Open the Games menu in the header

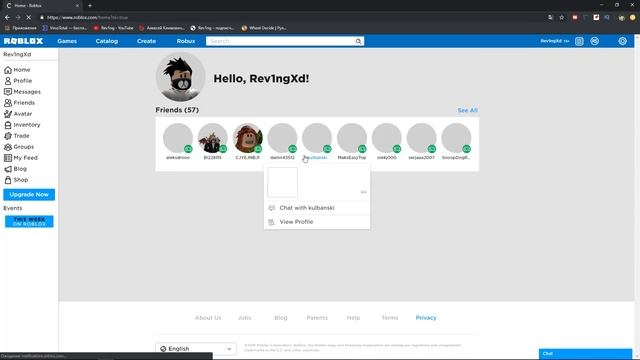[67, 41]
